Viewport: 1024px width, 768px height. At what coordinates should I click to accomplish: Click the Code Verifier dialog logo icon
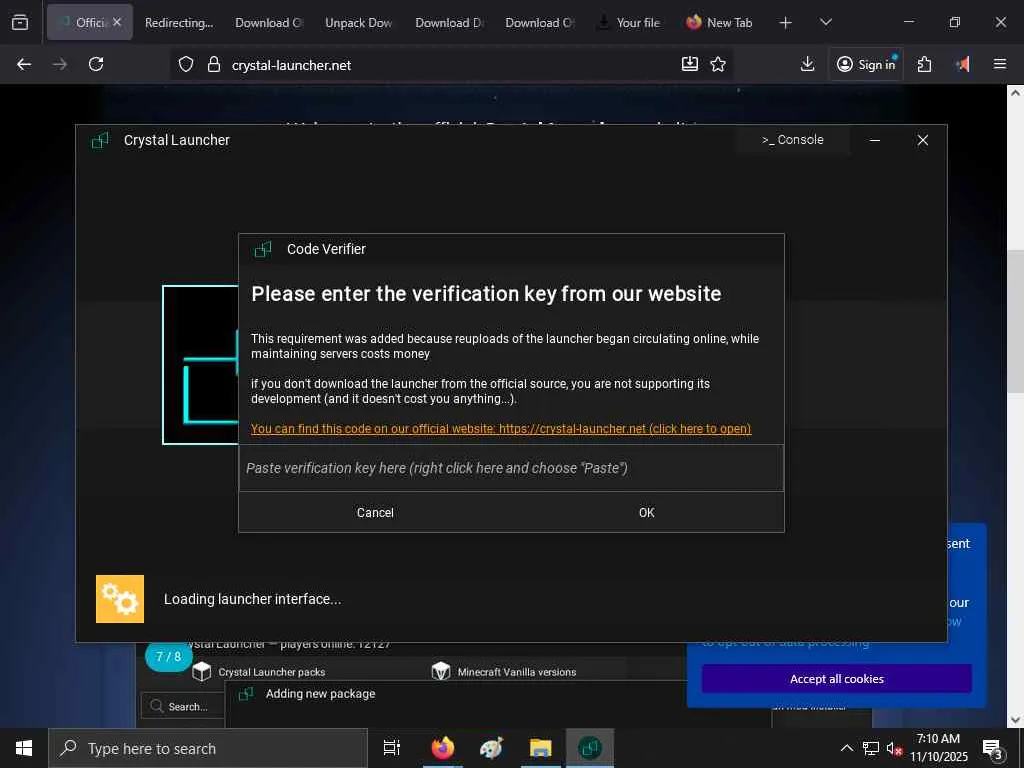[x=263, y=249]
